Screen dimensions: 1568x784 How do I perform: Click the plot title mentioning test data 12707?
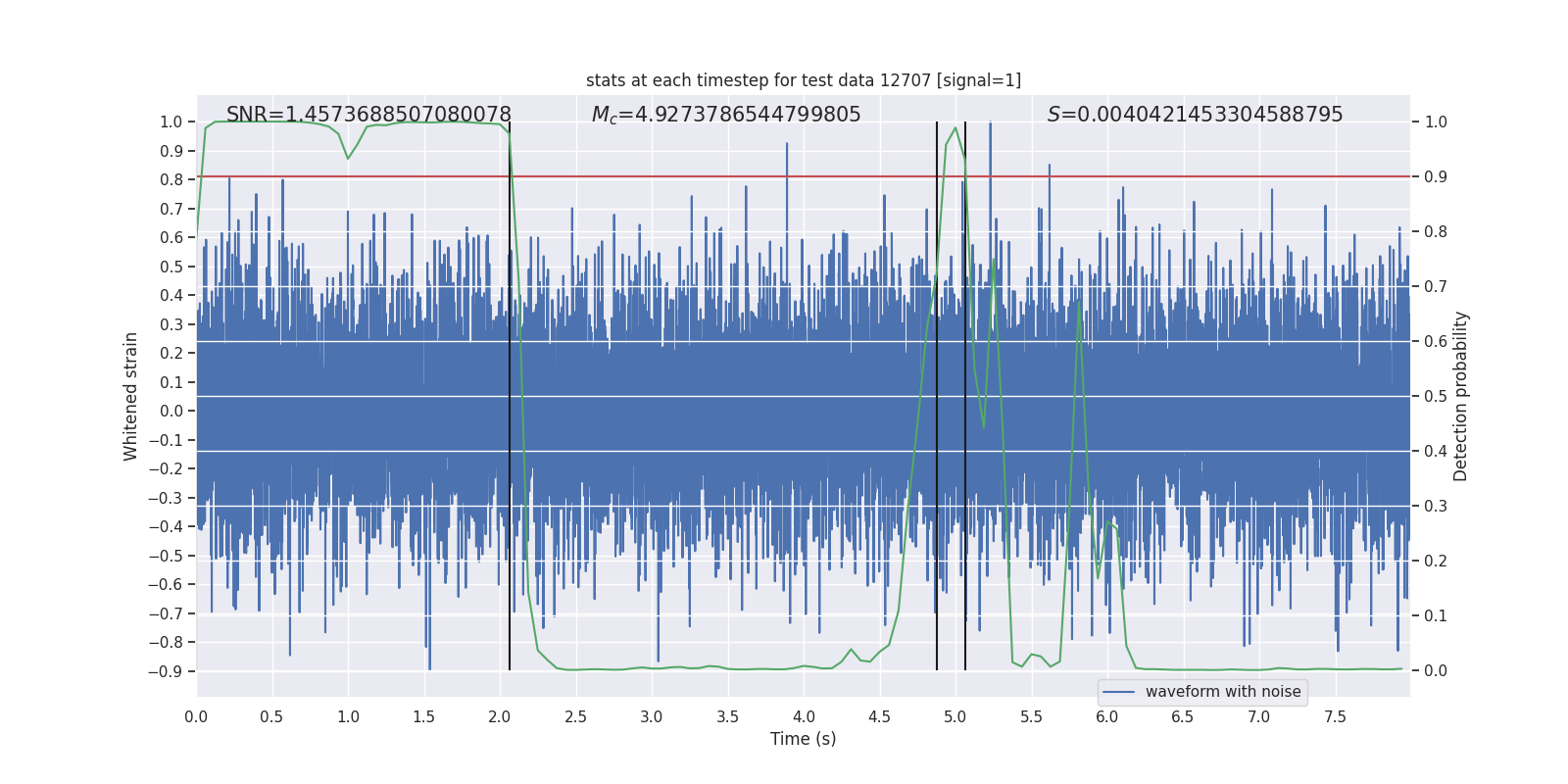pyautogui.click(x=803, y=80)
